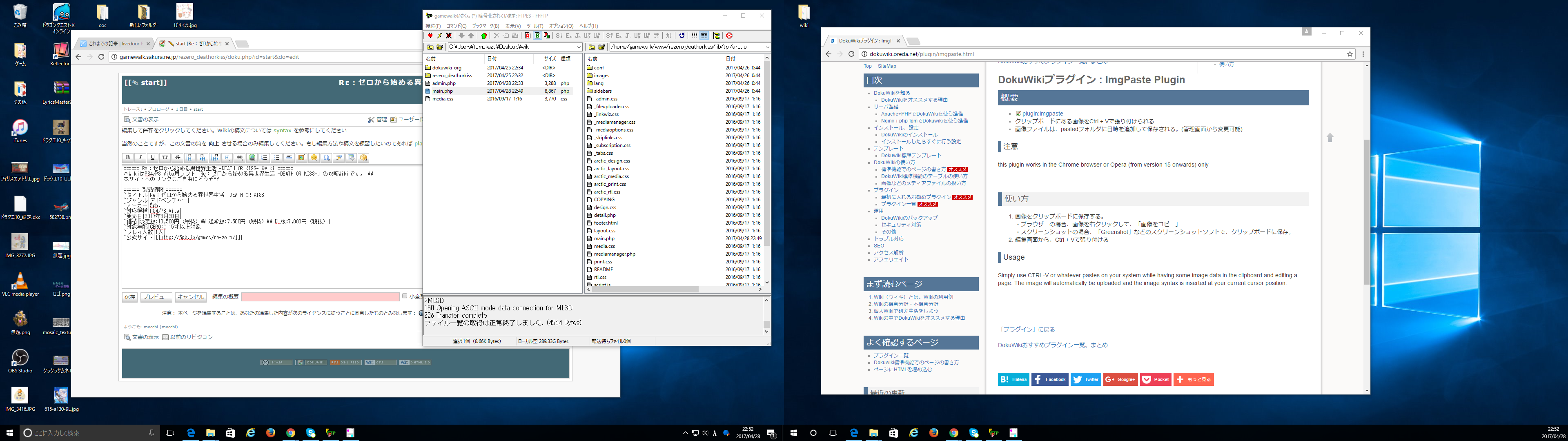Click the FFFTP red abort transfer icon
The width and height of the screenshot is (1568, 441).
point(729,36)
